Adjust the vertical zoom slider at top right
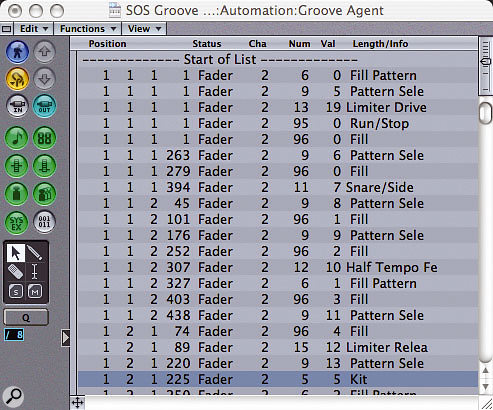 tap(485, 62)
